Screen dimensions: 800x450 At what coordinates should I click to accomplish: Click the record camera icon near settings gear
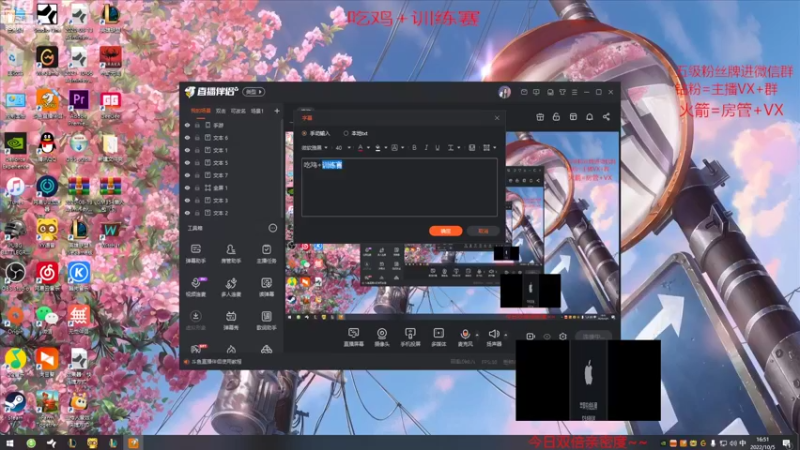[x=531, y=336]
